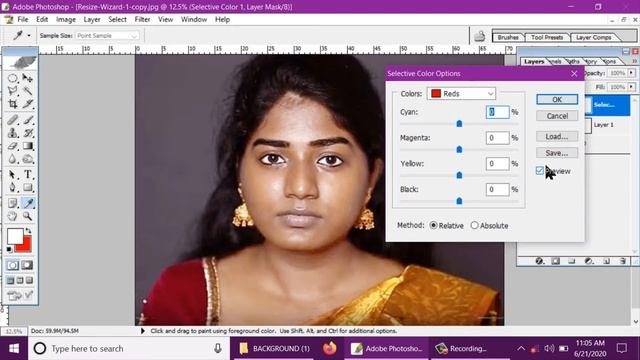Select the Polygonal Lasso tool
This screenshot has height=360, width=640.
click(13, 91)
